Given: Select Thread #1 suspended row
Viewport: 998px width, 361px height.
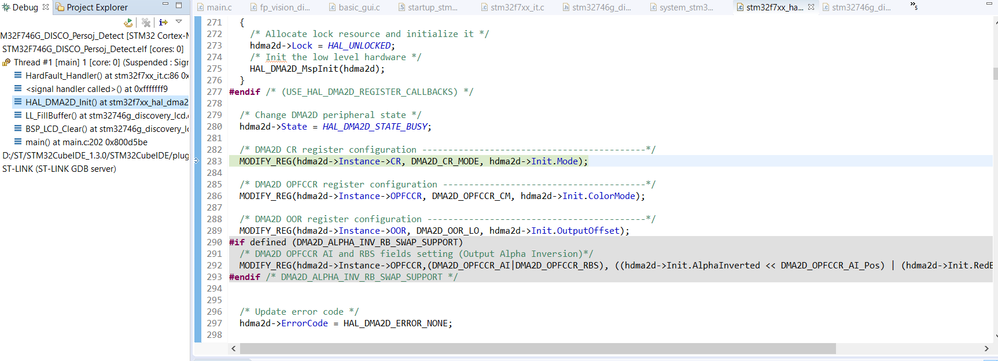Looking at the screenshot, I should (x=95, y=62).
